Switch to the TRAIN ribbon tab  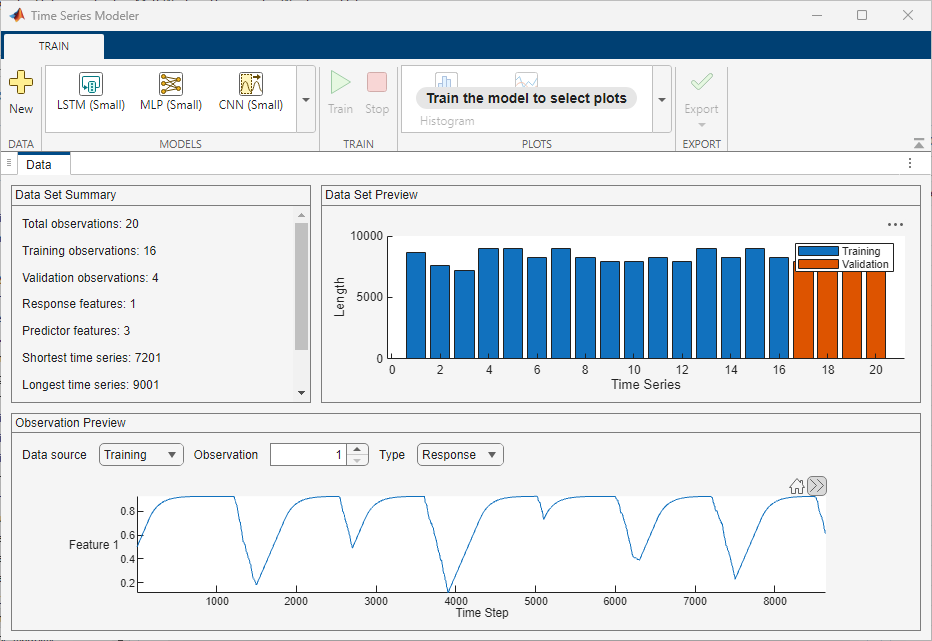coord(53,46)
